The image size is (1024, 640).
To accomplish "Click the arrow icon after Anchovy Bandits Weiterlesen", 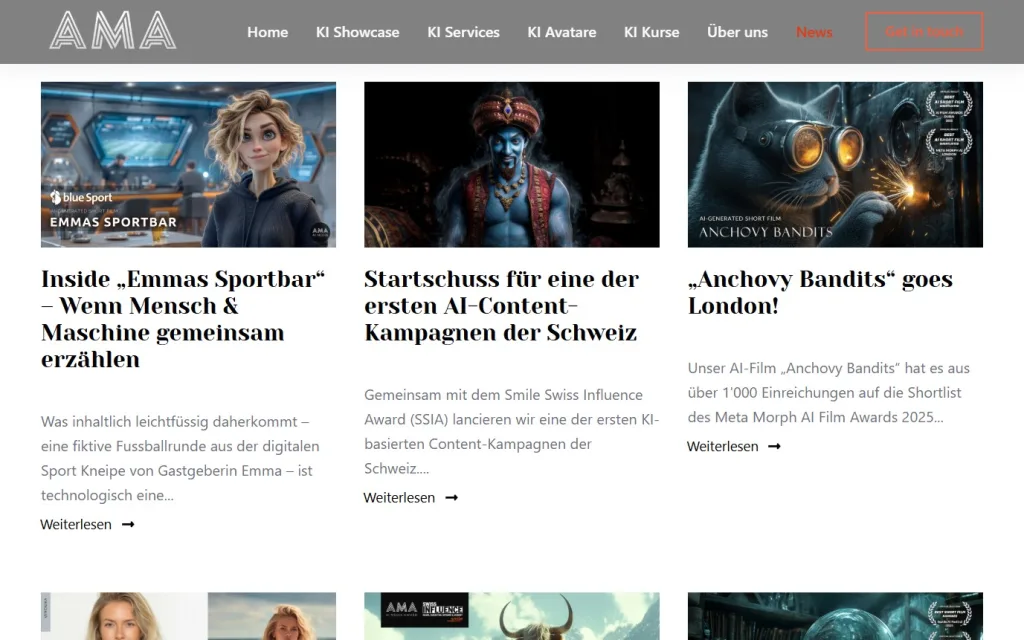I will tap(774, 446).
